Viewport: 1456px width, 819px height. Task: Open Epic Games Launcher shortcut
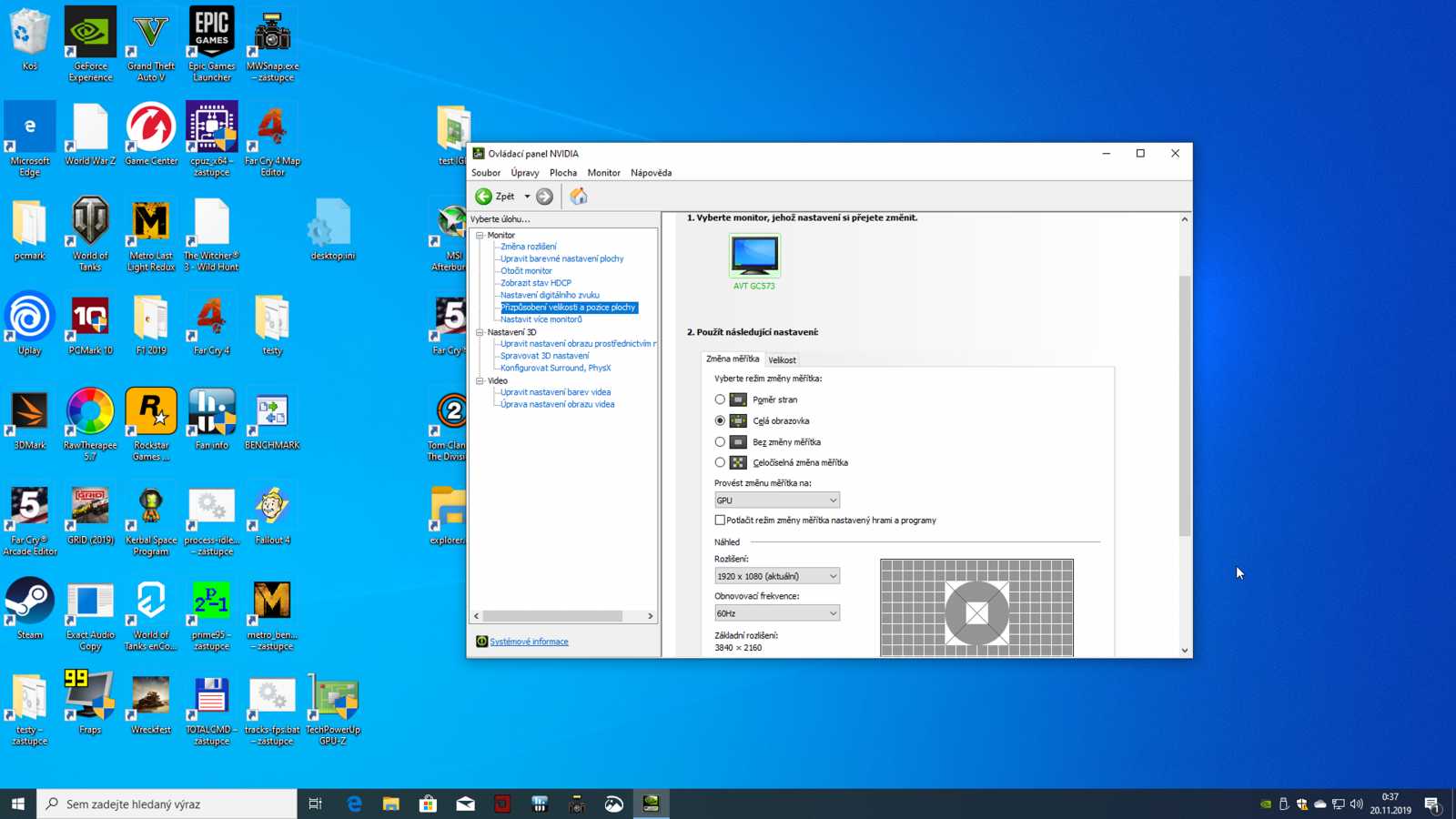(x=211, y=44)
